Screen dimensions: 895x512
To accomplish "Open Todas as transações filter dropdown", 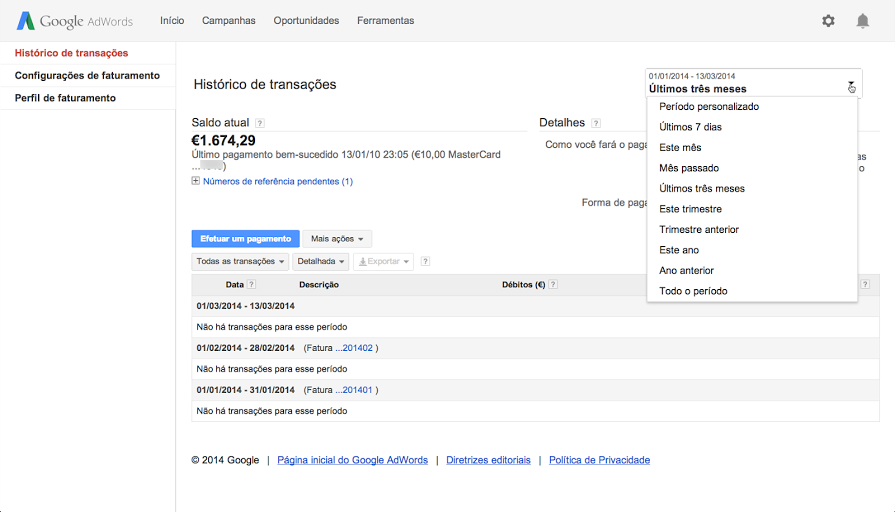I will coord(240,262).
